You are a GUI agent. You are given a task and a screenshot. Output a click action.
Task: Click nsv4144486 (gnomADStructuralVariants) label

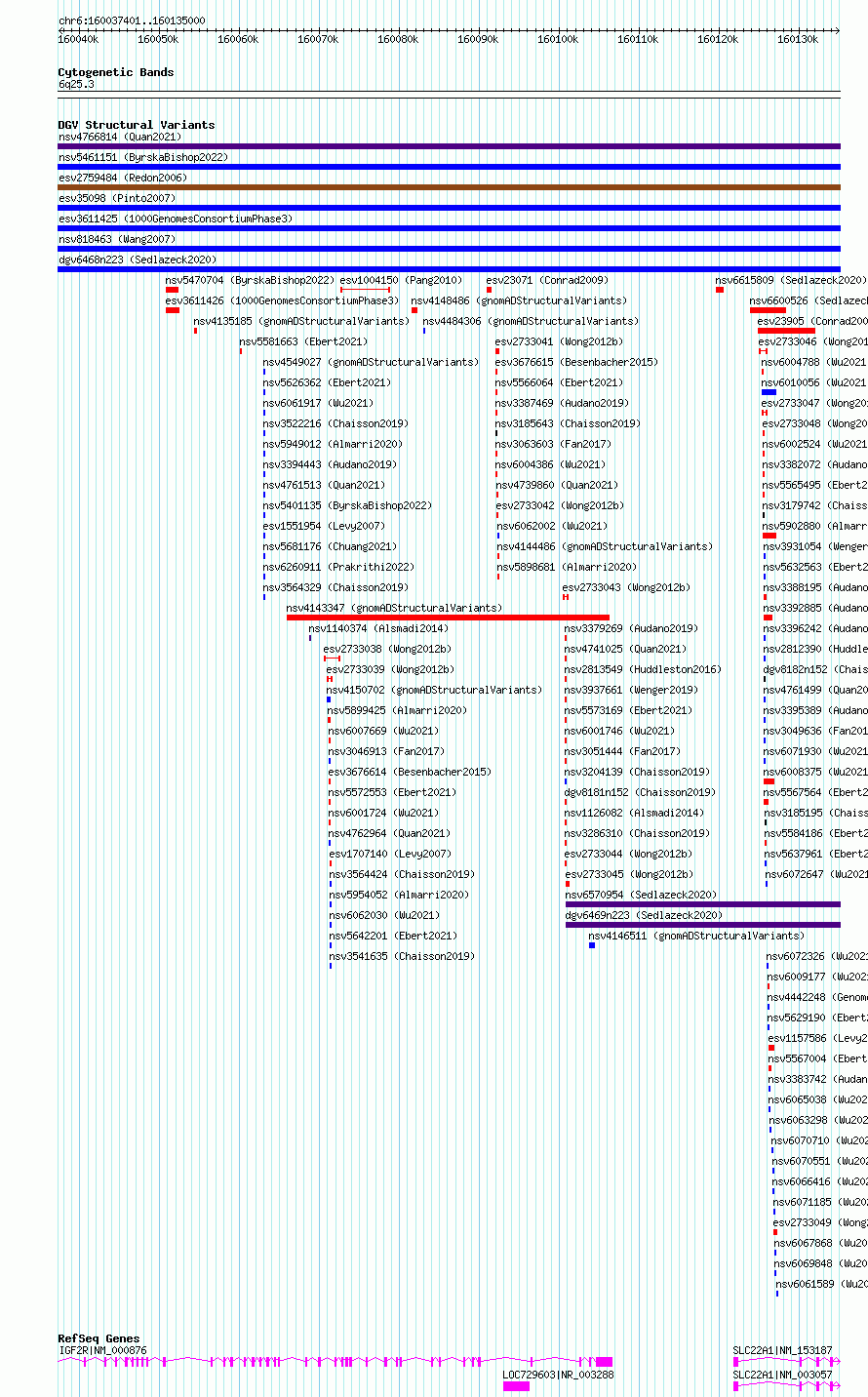[x=605, y=546]
